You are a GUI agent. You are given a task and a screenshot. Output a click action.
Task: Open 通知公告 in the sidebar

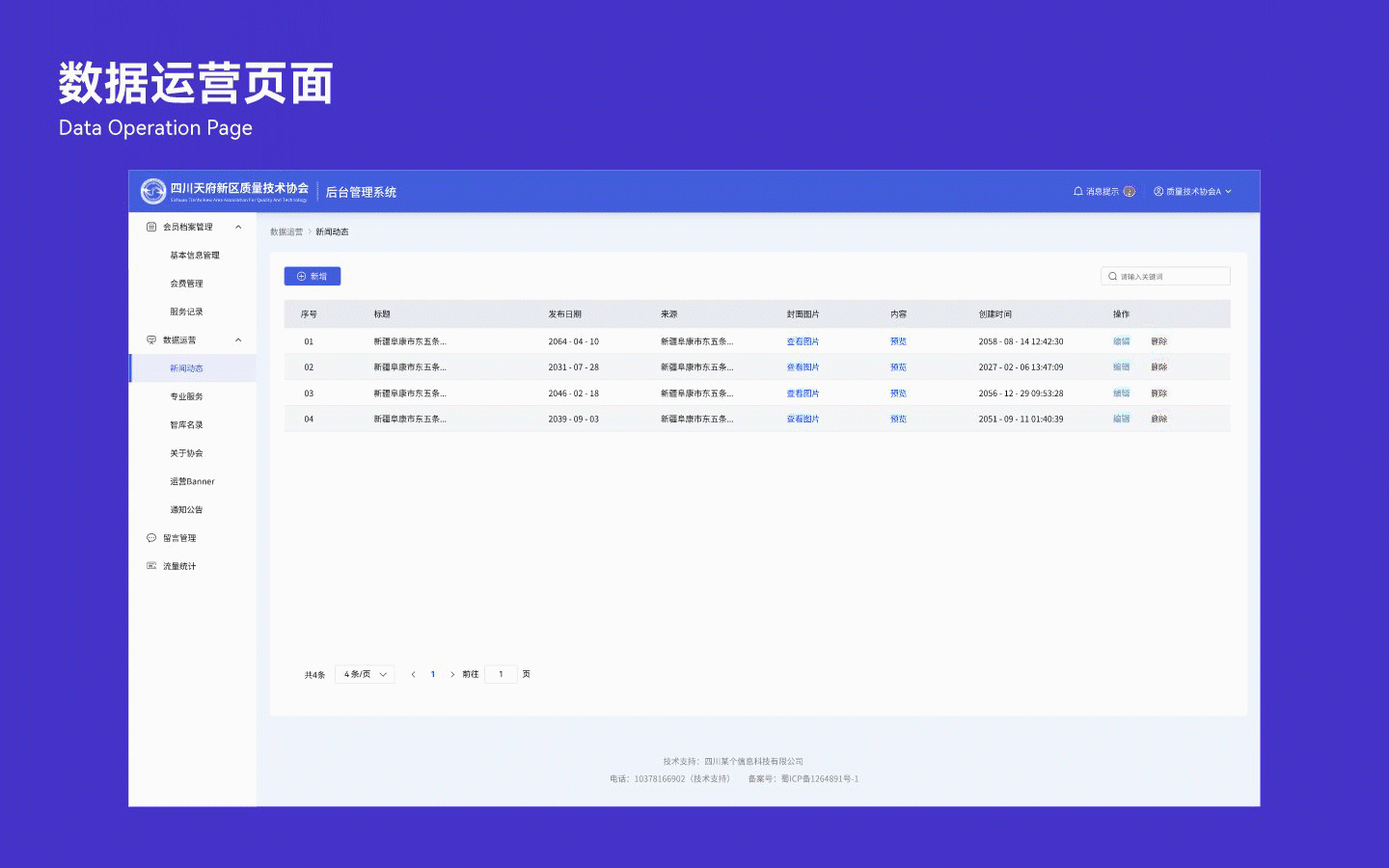187,509
